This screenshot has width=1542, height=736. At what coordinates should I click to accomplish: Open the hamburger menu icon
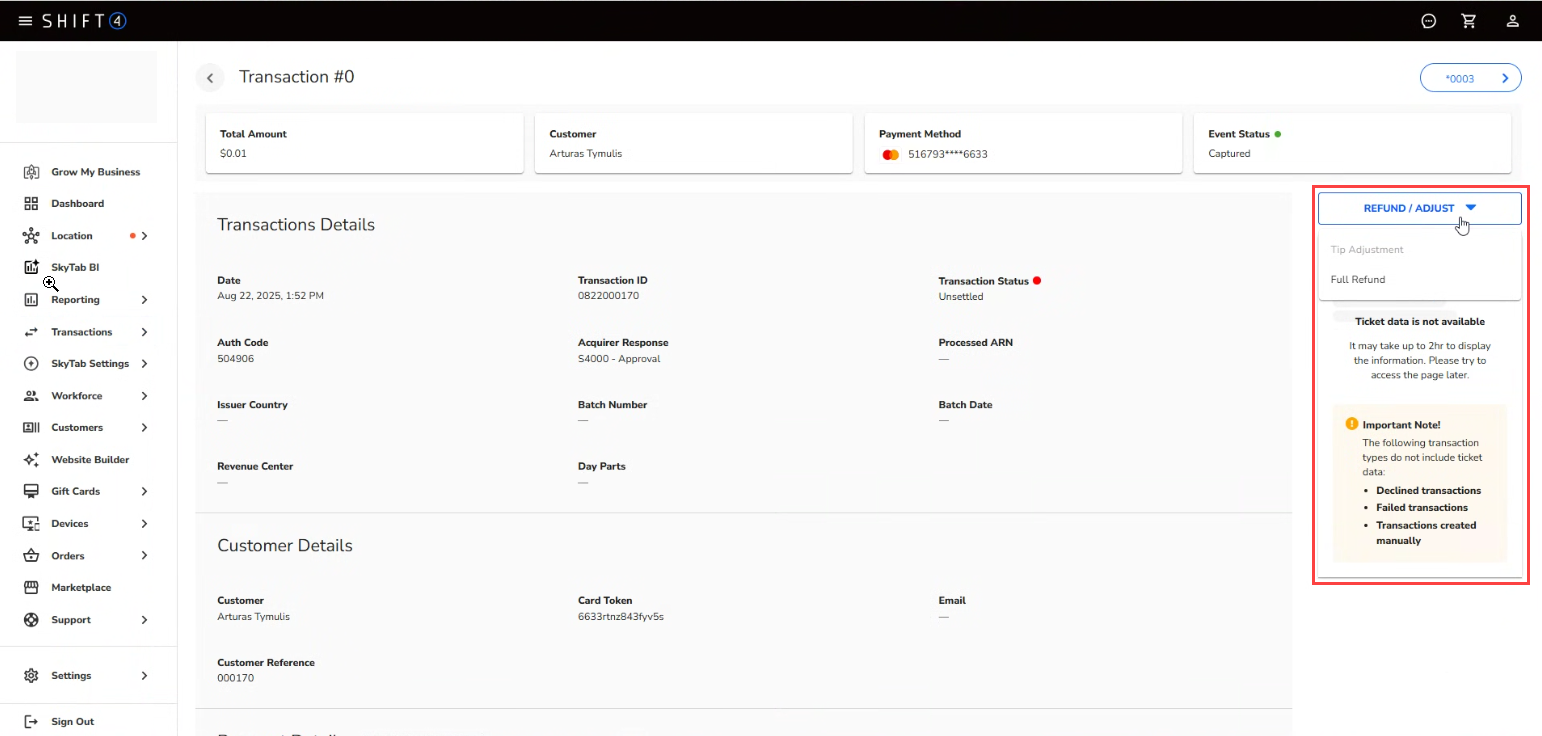click(25, 21)
